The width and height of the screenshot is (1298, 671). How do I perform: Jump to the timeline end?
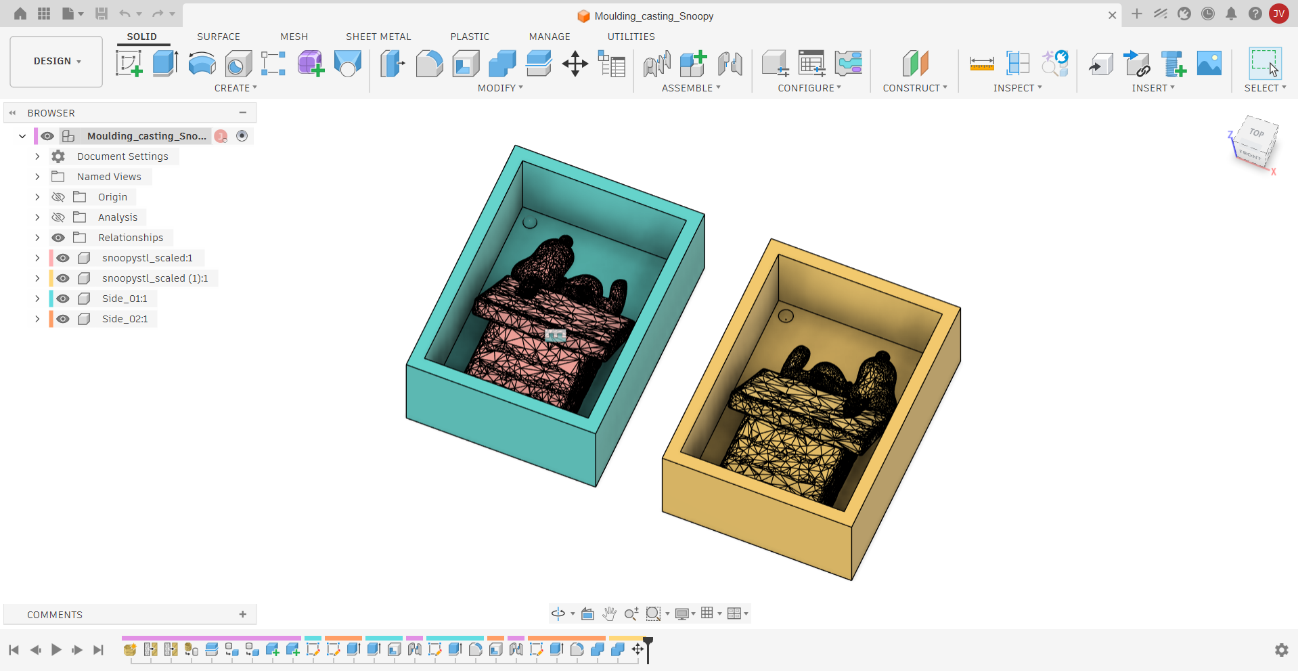(x=98, y=650)
